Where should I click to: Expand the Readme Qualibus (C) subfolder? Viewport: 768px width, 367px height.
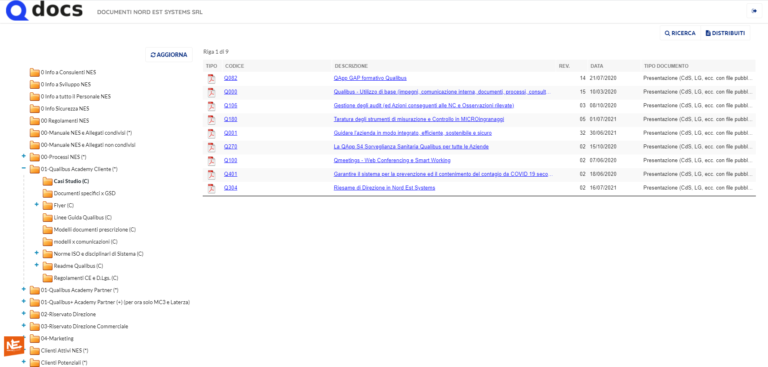[x=36, y=265]
